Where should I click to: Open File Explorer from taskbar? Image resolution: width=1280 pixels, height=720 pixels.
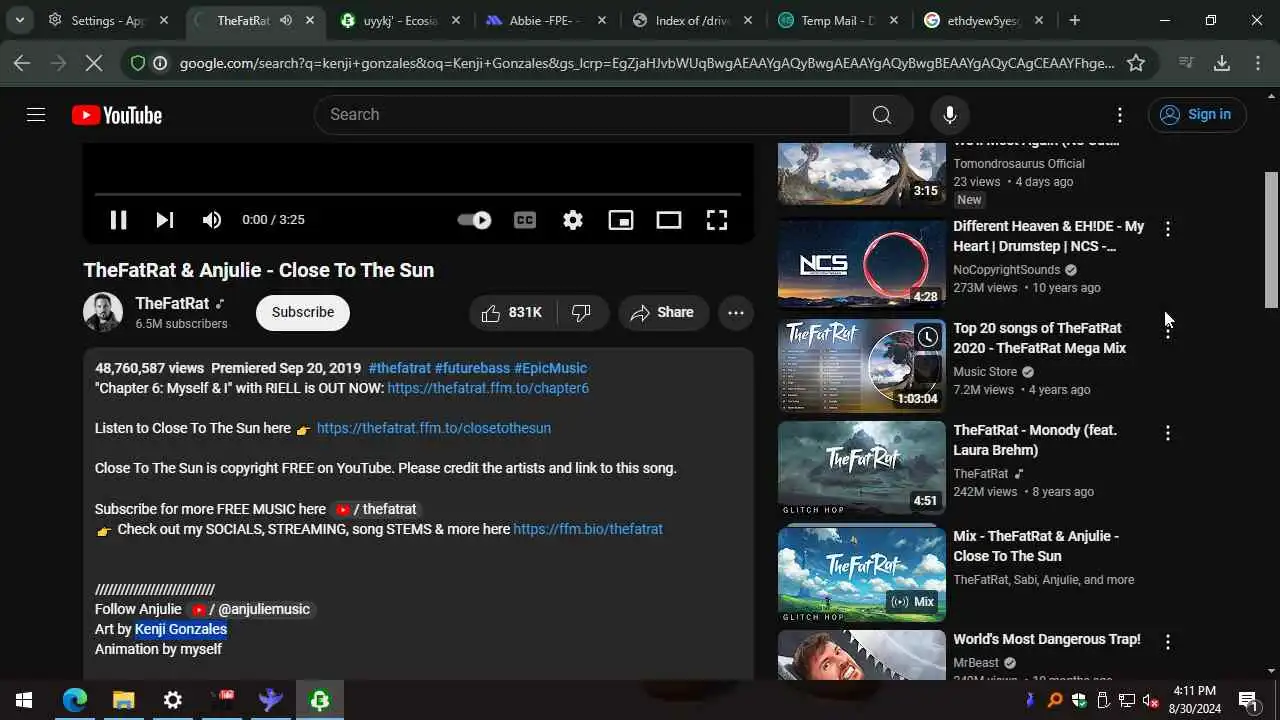point(123,701)
